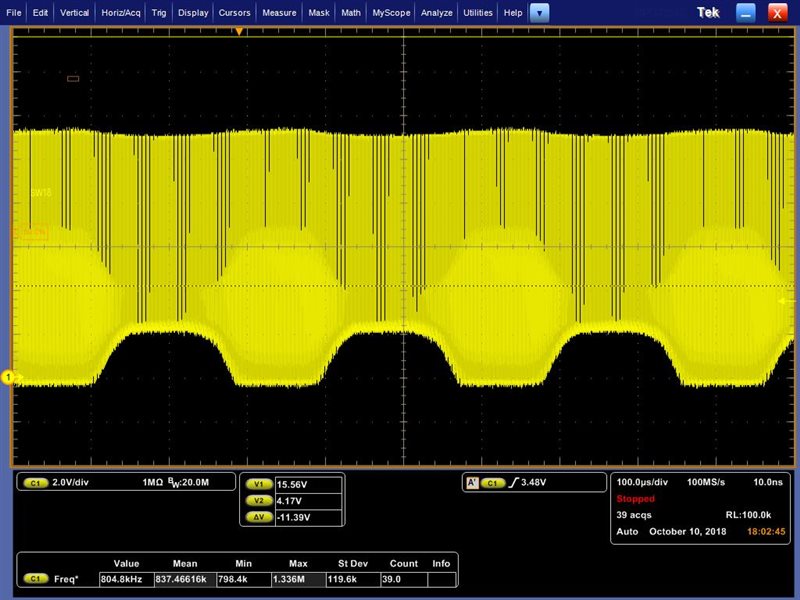Image resolution: width=800 pixels, height=600 pixels.
Task: Click the V1 value 15.56V
Action: point(308,485)
